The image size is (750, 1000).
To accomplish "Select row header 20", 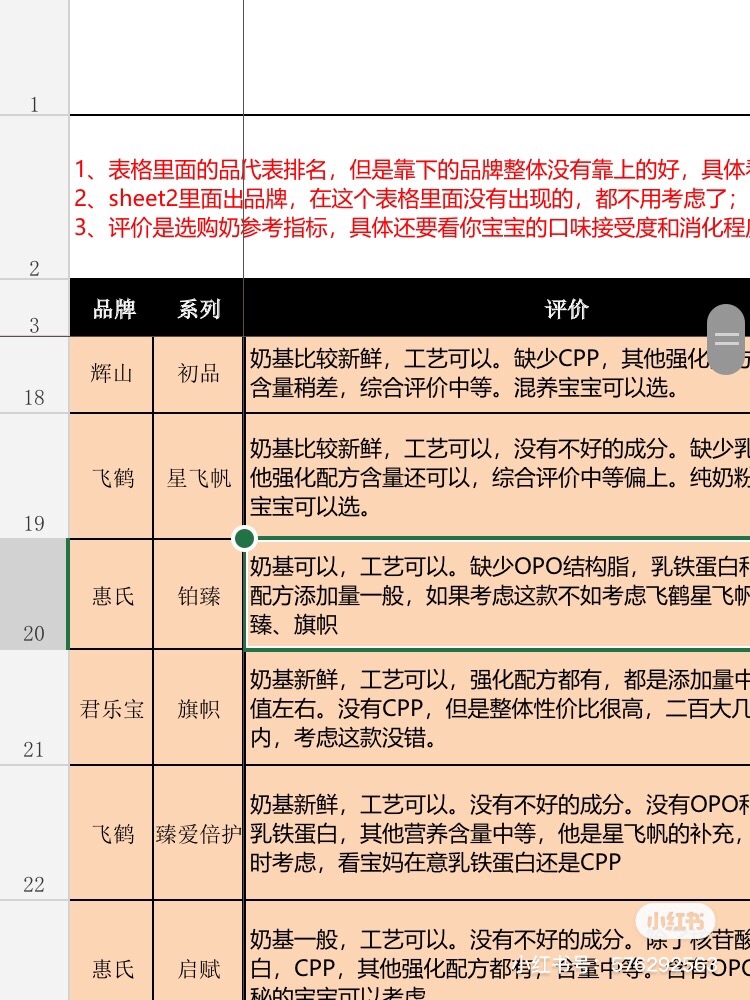I will click(34, 595).
